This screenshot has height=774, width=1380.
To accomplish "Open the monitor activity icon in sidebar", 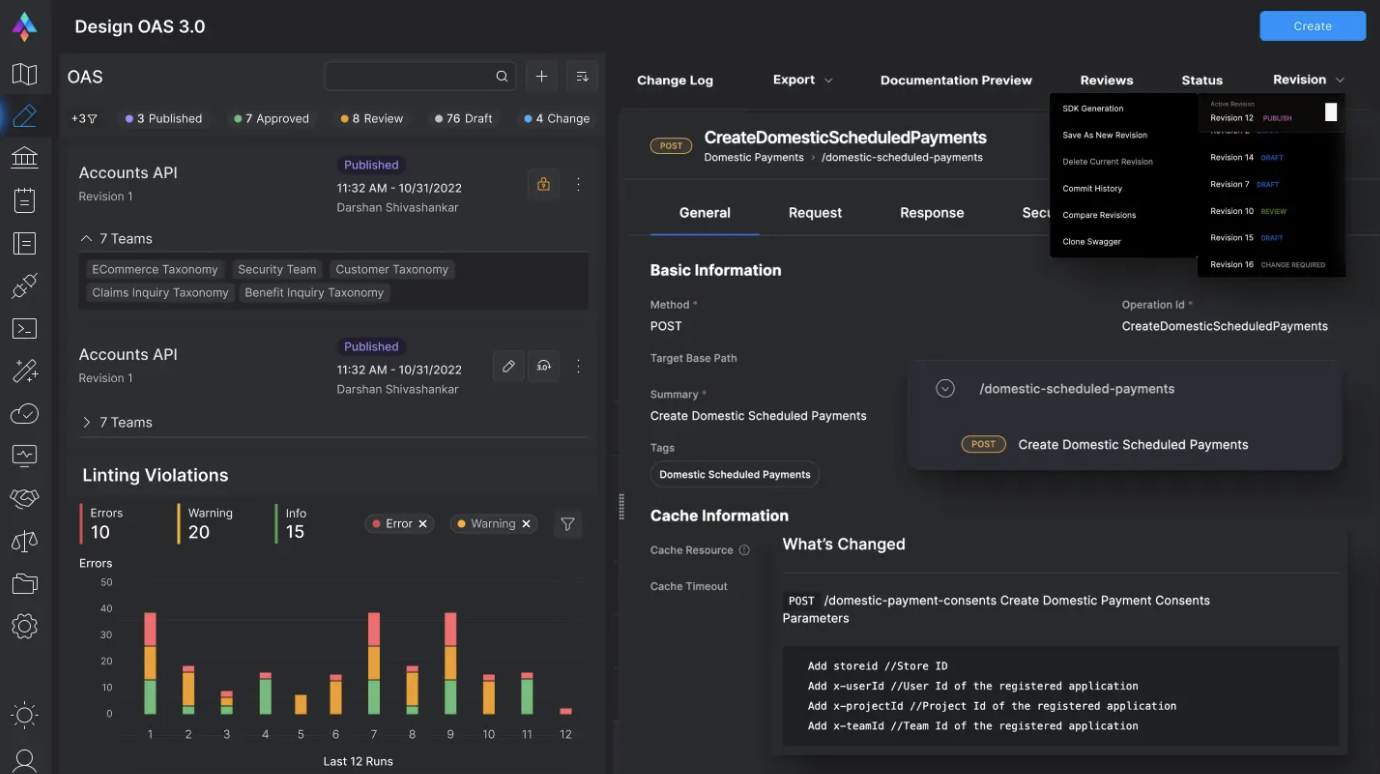I will coord(25,455).
